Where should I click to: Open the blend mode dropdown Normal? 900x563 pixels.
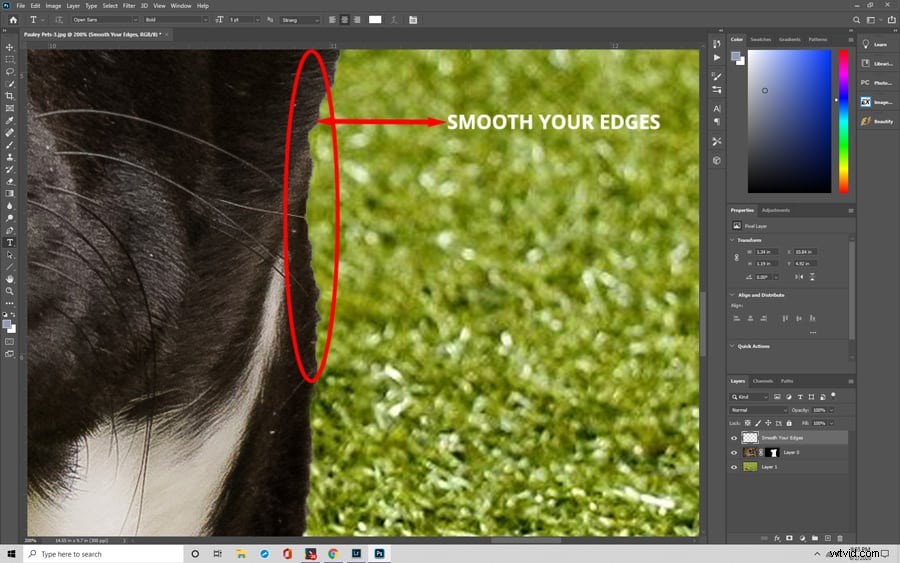(x=758, y=410)
